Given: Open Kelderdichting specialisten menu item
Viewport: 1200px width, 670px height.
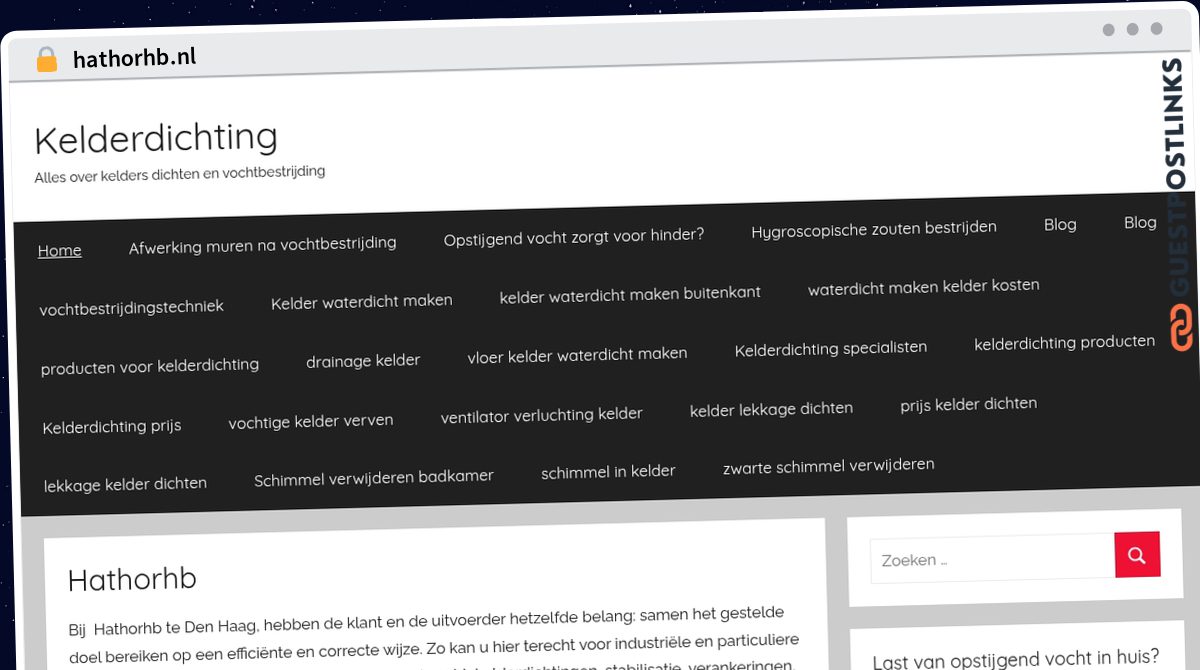Looking at the screenshot, I should coord(831,349).
